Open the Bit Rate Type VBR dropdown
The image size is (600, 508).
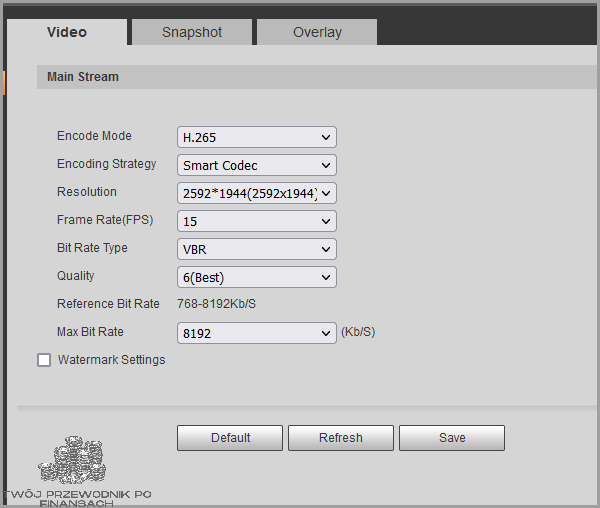click(x=257, y=249)
